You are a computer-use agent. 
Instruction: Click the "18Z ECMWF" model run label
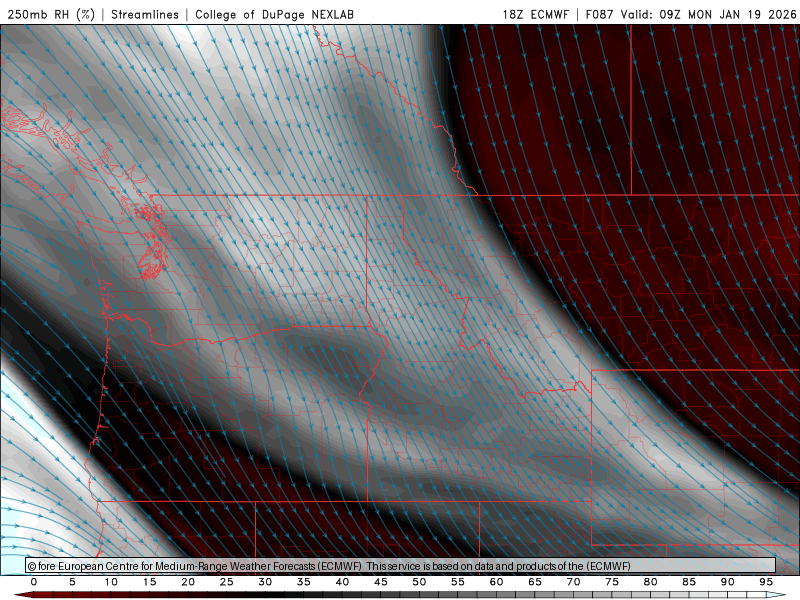pos(536,14)
